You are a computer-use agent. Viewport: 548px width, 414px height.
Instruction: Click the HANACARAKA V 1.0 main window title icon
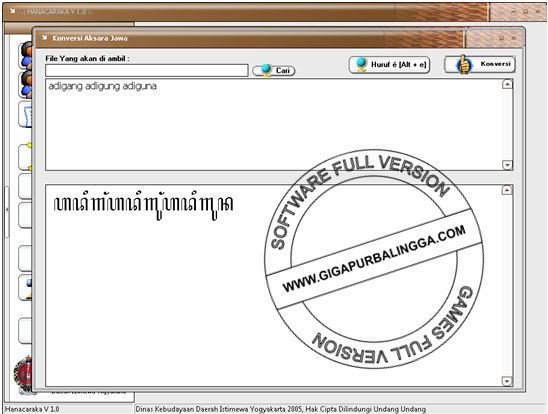13,11
